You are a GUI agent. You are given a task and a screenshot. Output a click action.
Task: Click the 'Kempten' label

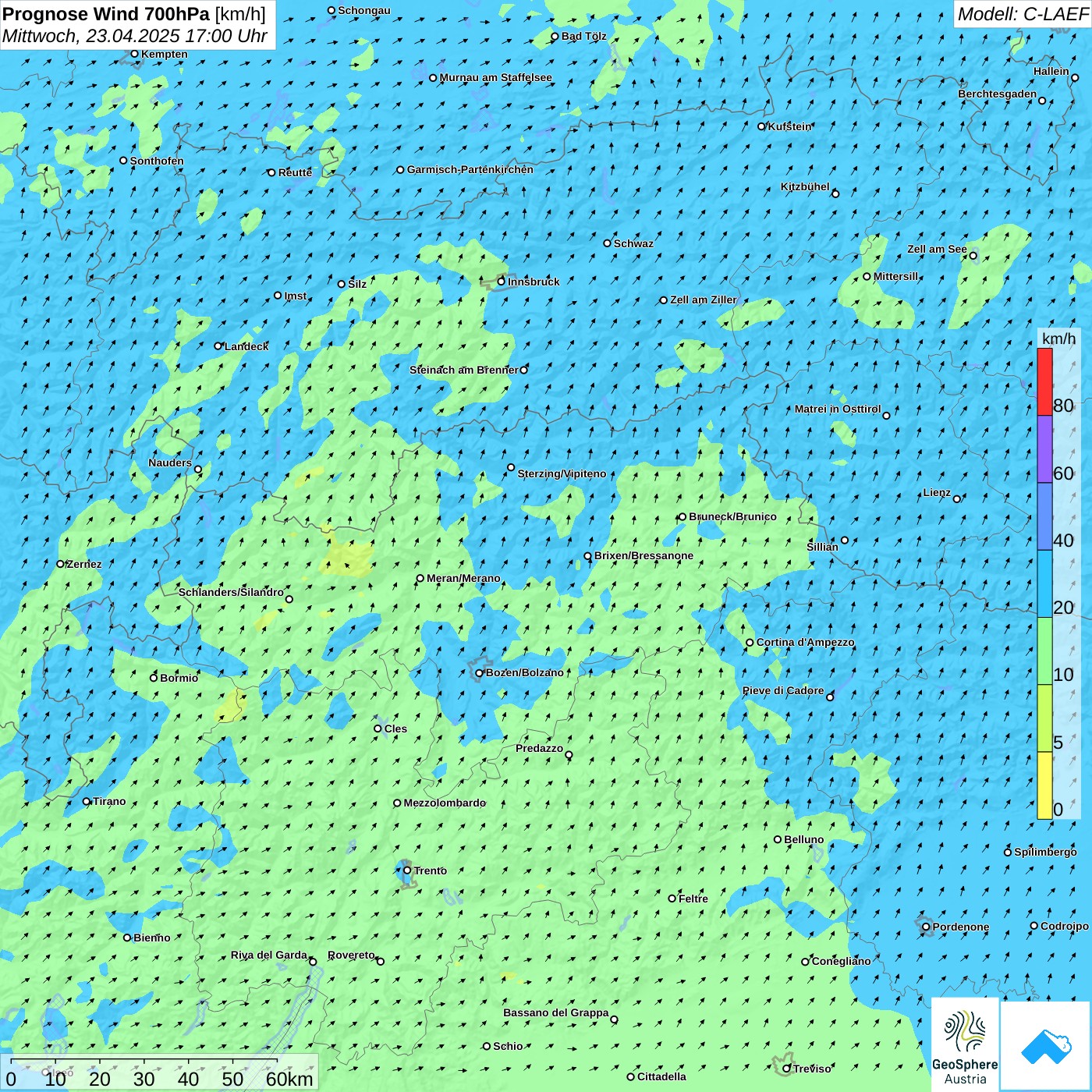[x=164, y=54]
